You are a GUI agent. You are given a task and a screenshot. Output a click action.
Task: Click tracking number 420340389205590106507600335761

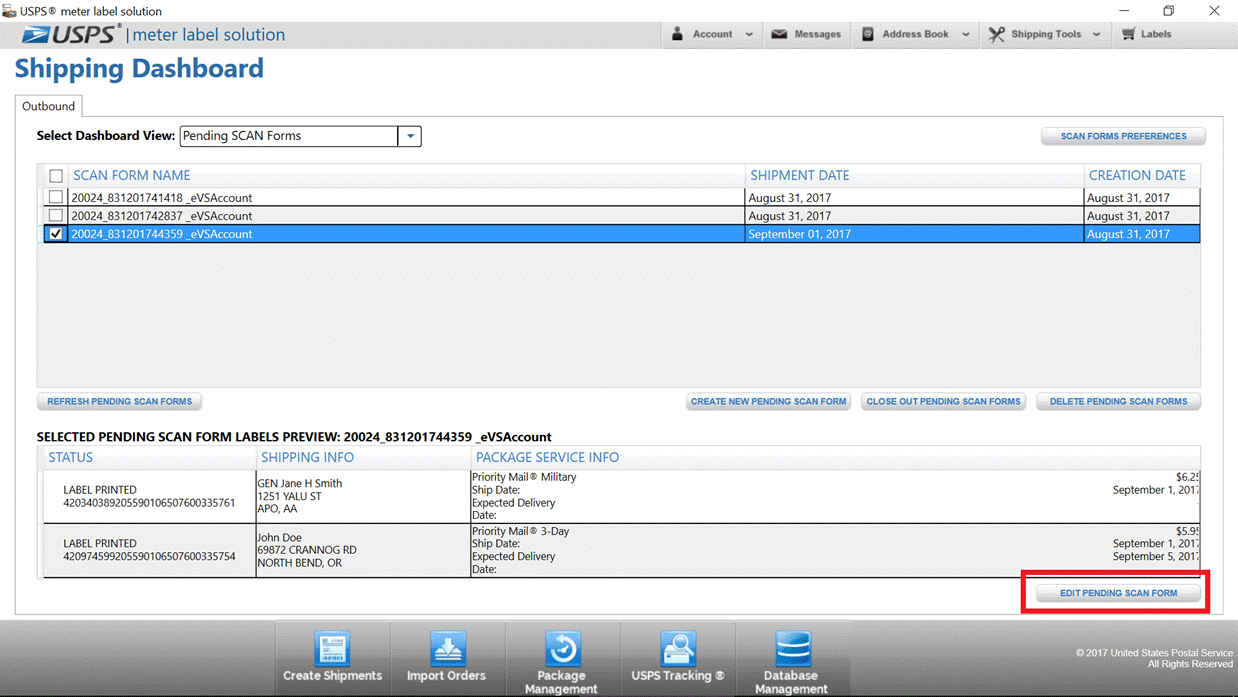pos(149,503)
